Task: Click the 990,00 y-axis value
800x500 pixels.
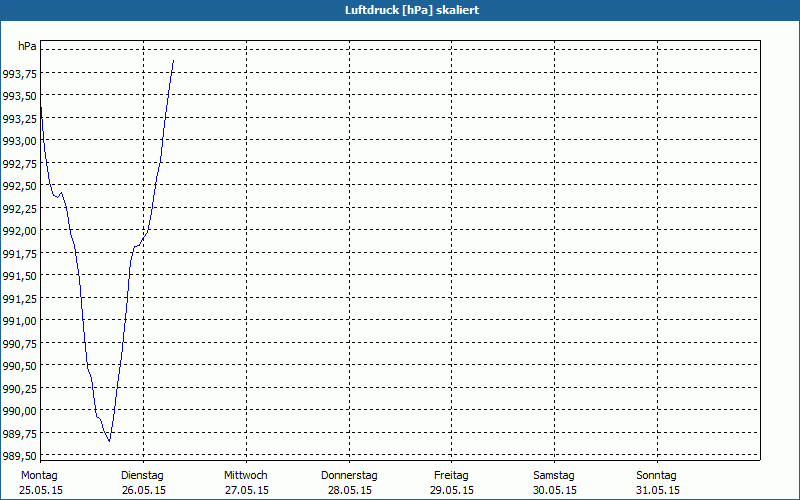Action: (20, 411)
